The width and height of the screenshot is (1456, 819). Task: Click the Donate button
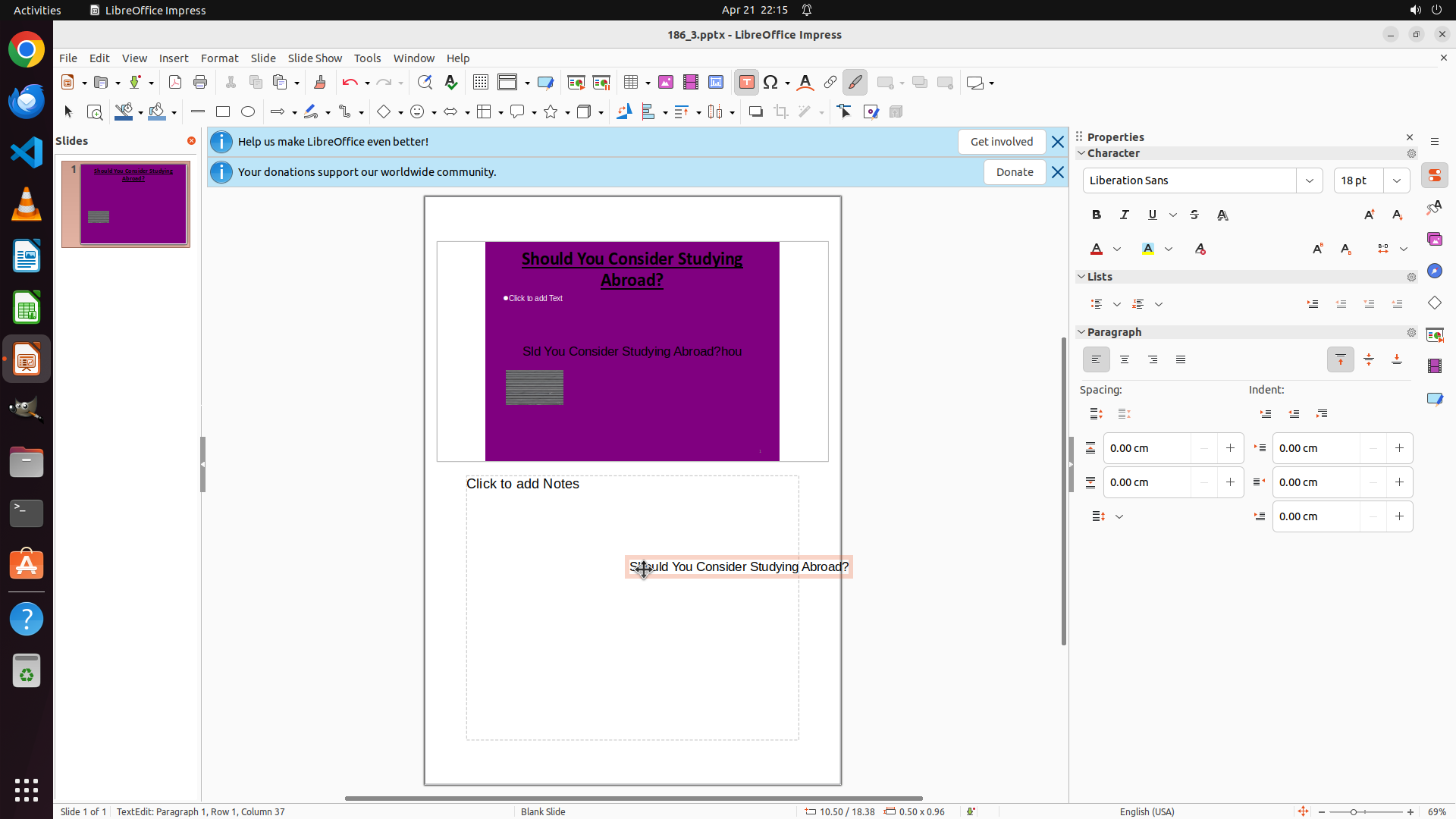click(x=1014, y=172)
